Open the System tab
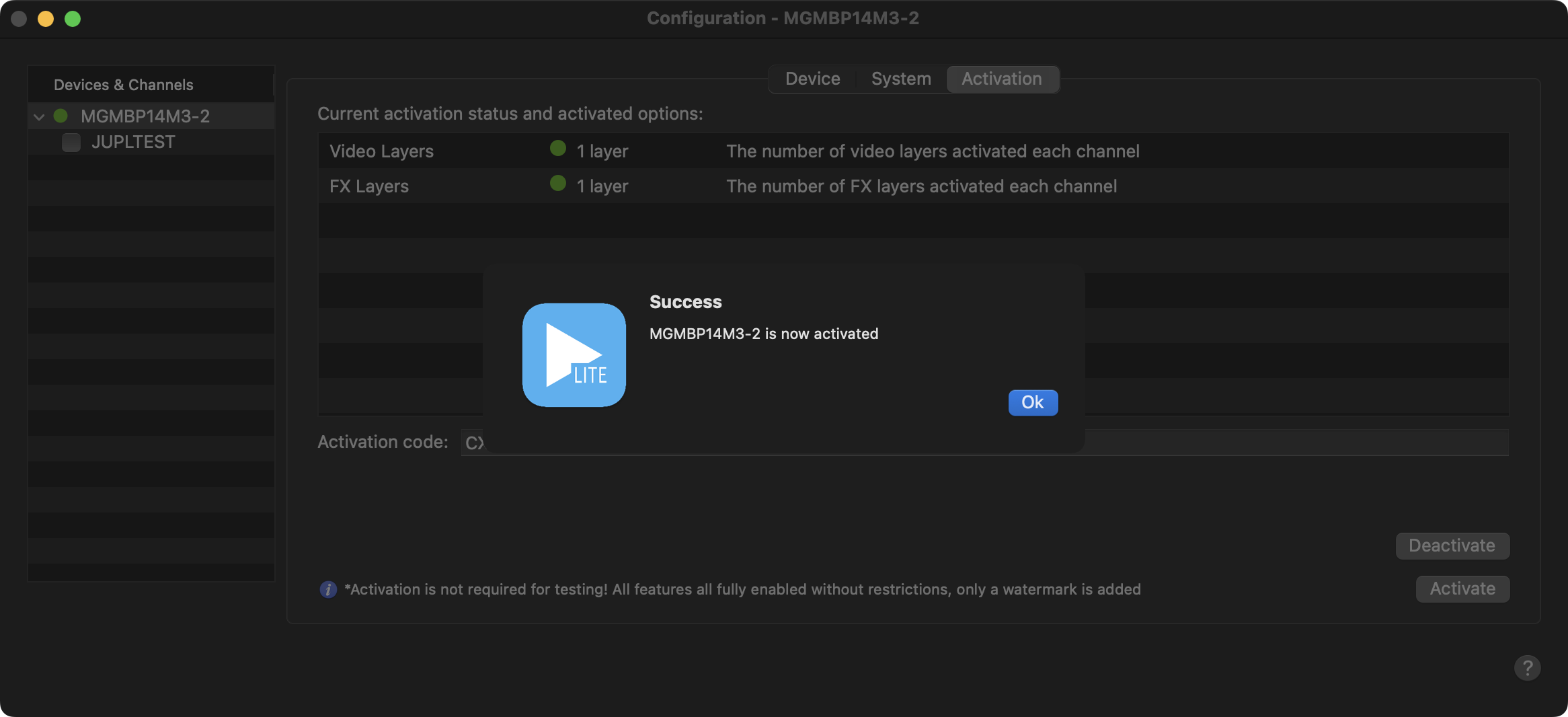1568x717 pixels. pos(900,79)
